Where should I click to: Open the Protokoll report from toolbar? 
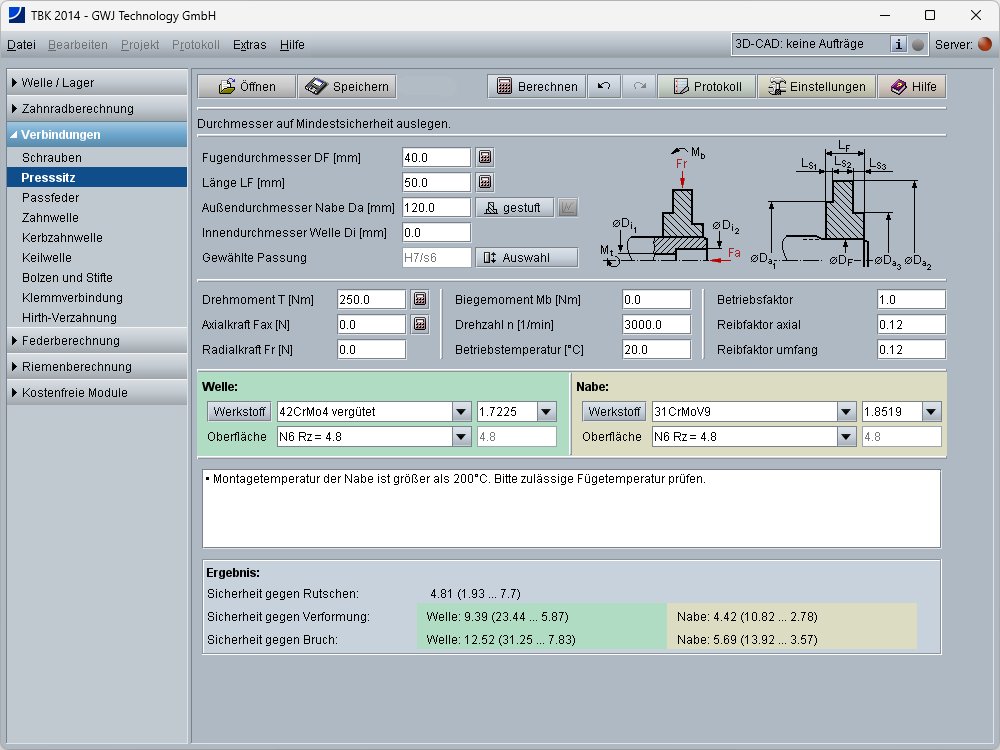pyautogui.click(x=707, y=87)
